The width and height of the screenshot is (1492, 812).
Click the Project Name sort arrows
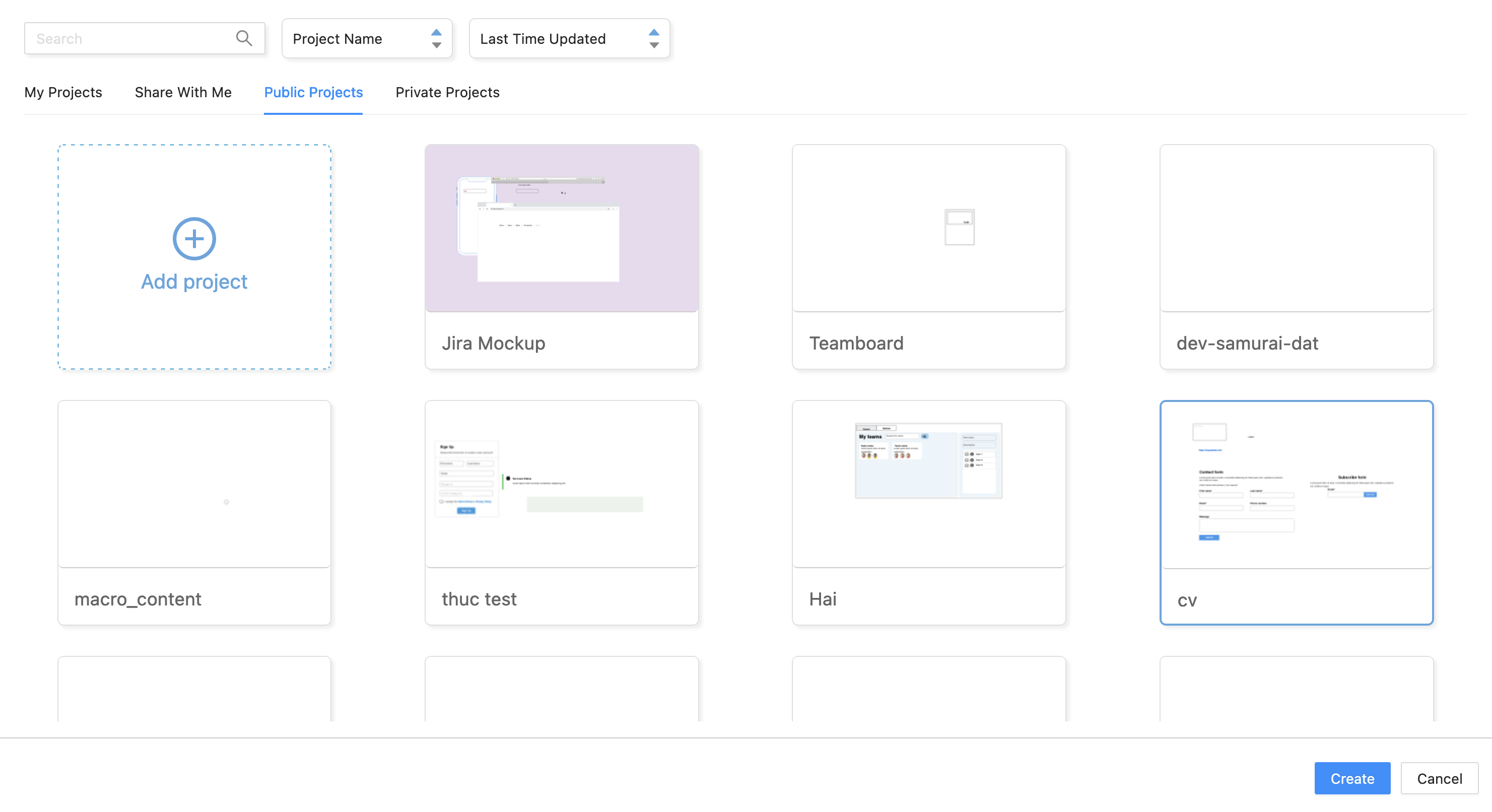(436, 38)
